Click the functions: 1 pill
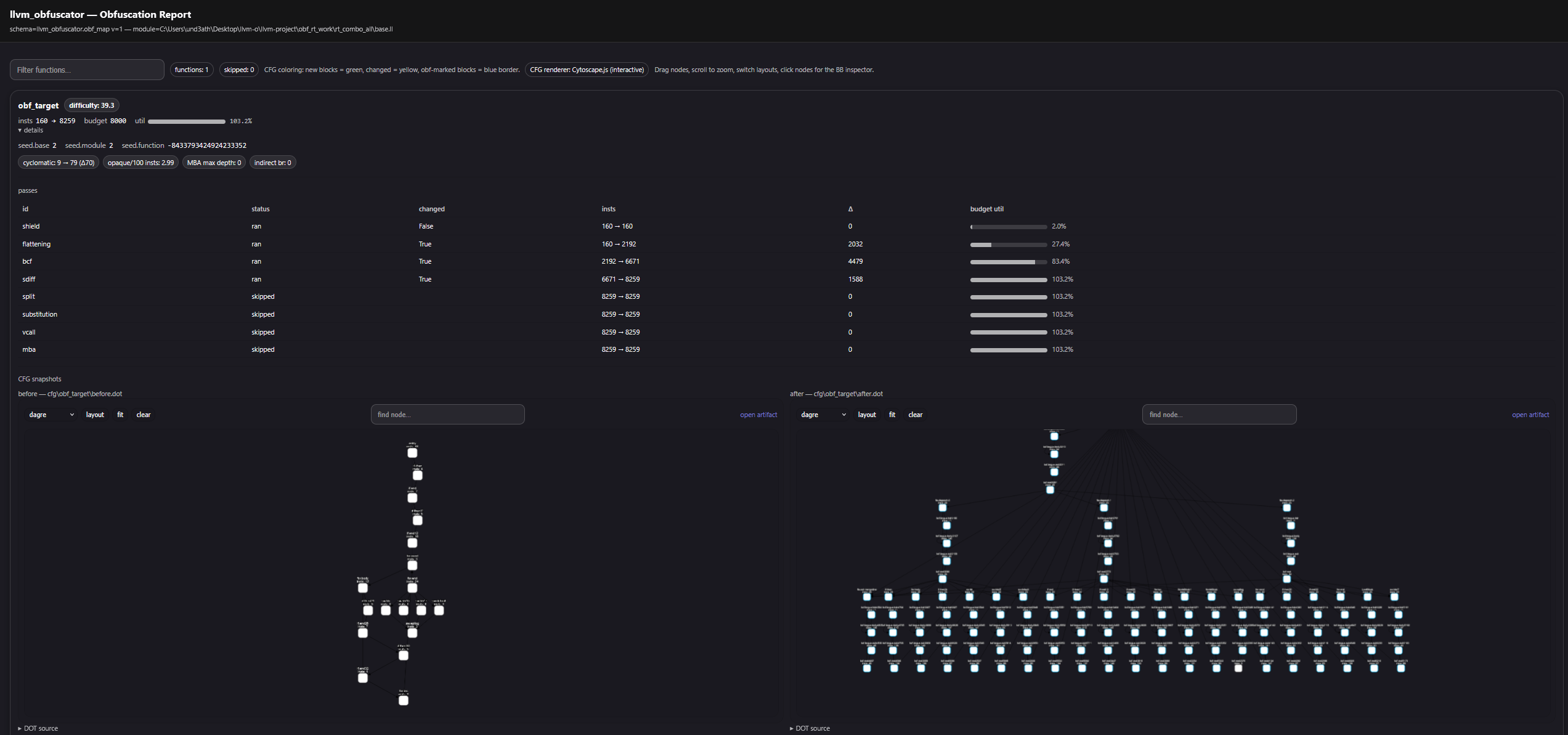 click(192, 70)
